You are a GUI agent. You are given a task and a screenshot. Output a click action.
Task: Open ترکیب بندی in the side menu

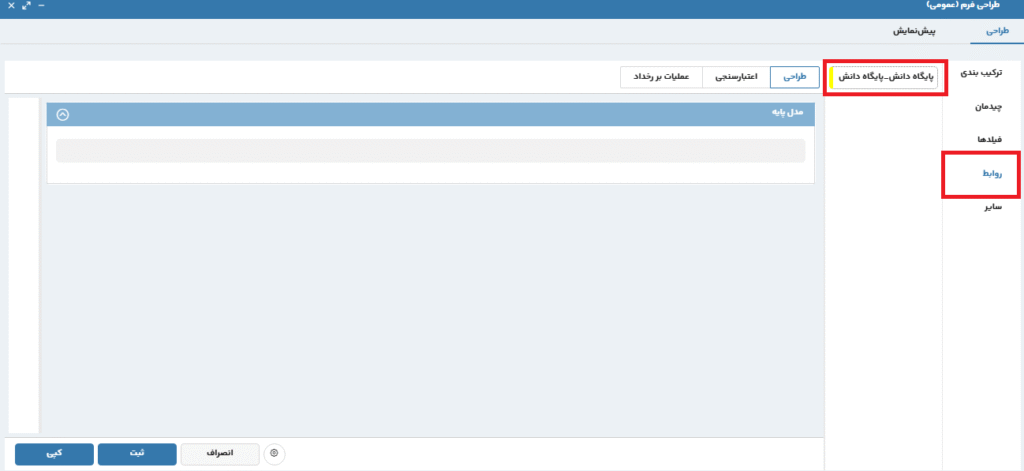(x=980, y=74)
